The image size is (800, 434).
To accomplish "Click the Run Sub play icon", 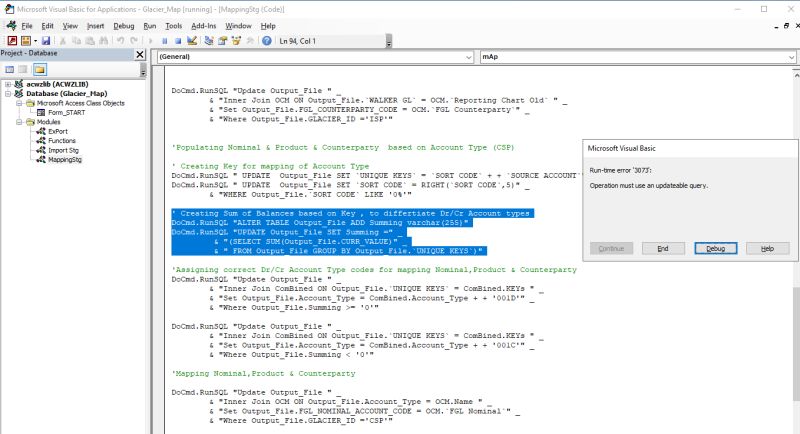I will (151, 41).
